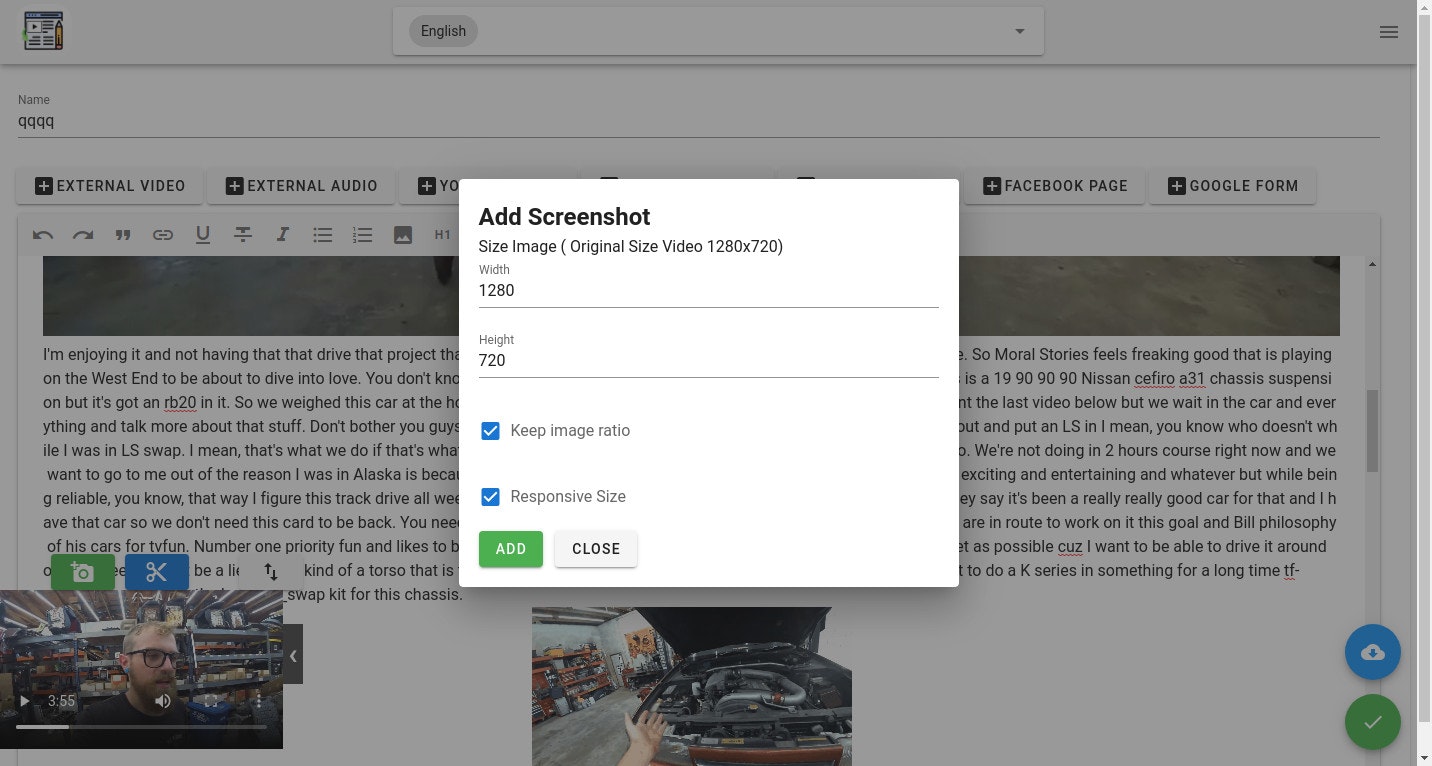Toggle underline formatting

(203, 235)
